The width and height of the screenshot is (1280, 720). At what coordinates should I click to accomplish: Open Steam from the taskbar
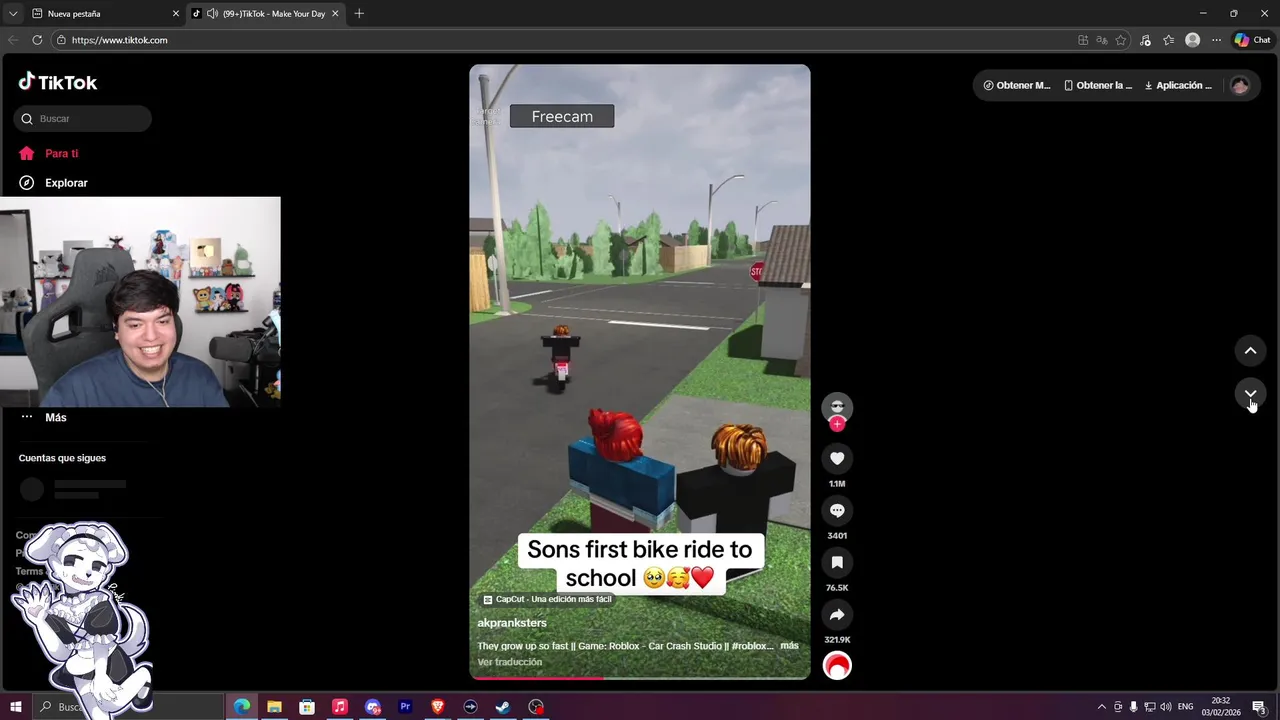coord(503,707)
